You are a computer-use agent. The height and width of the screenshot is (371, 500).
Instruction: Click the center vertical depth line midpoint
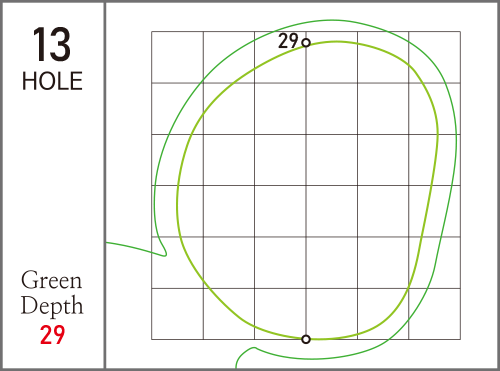click(306, 191)
